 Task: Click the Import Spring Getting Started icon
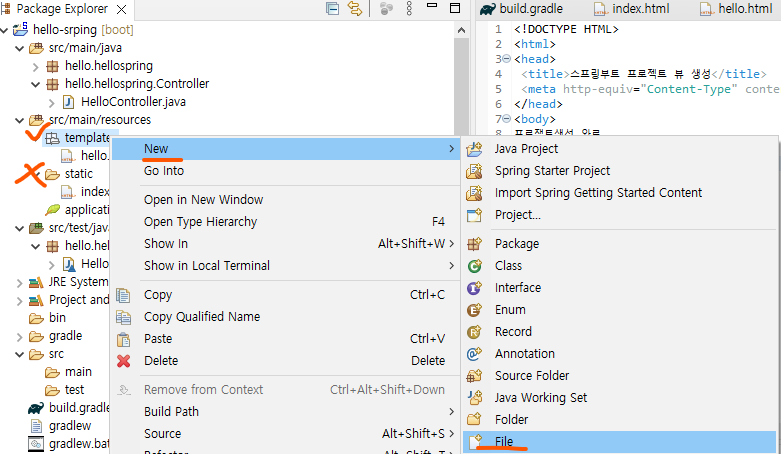point(474,193)
